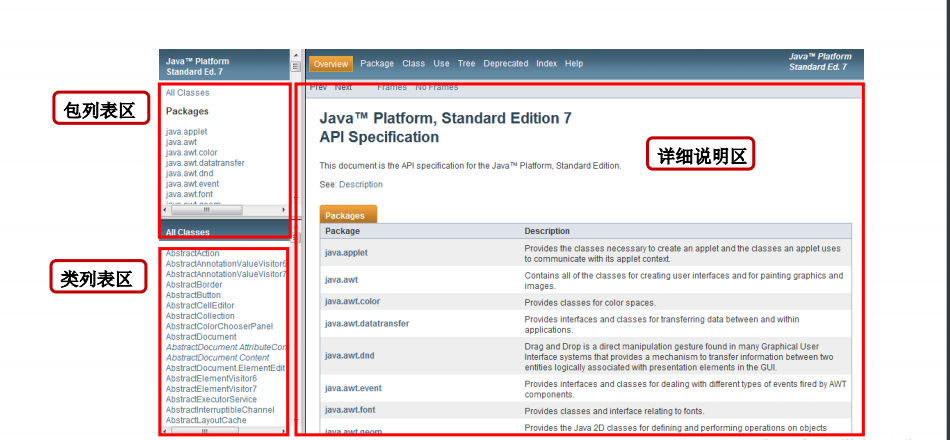Click right arrow of package list horizontal scrollbar
This screenshot has width=950, height=440.
point(283,210)
